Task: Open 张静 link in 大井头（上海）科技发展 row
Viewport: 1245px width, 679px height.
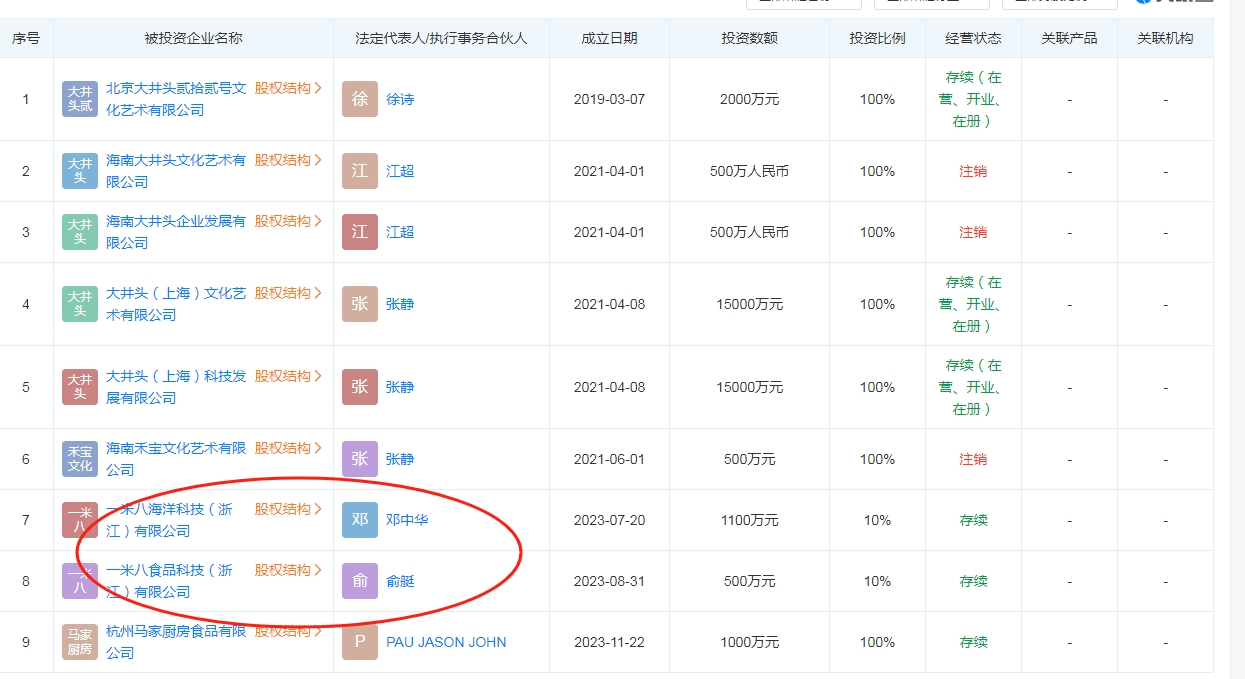Action: pos(400,387)
